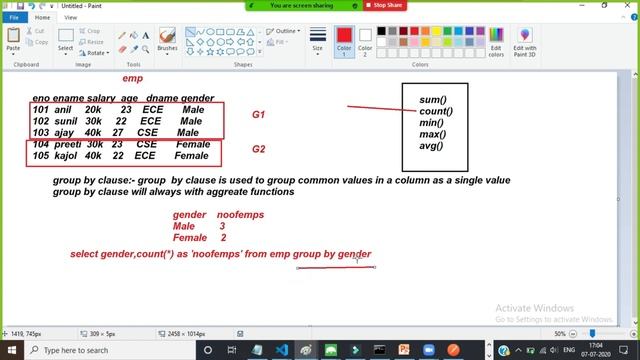Click the Cut button
The image size is (640, 360).
tap(36, 31)
